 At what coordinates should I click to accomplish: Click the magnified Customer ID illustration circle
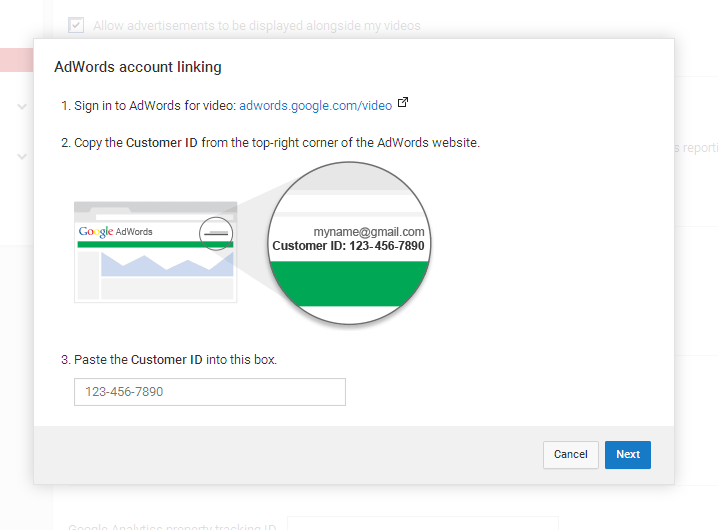pos(349,243)
